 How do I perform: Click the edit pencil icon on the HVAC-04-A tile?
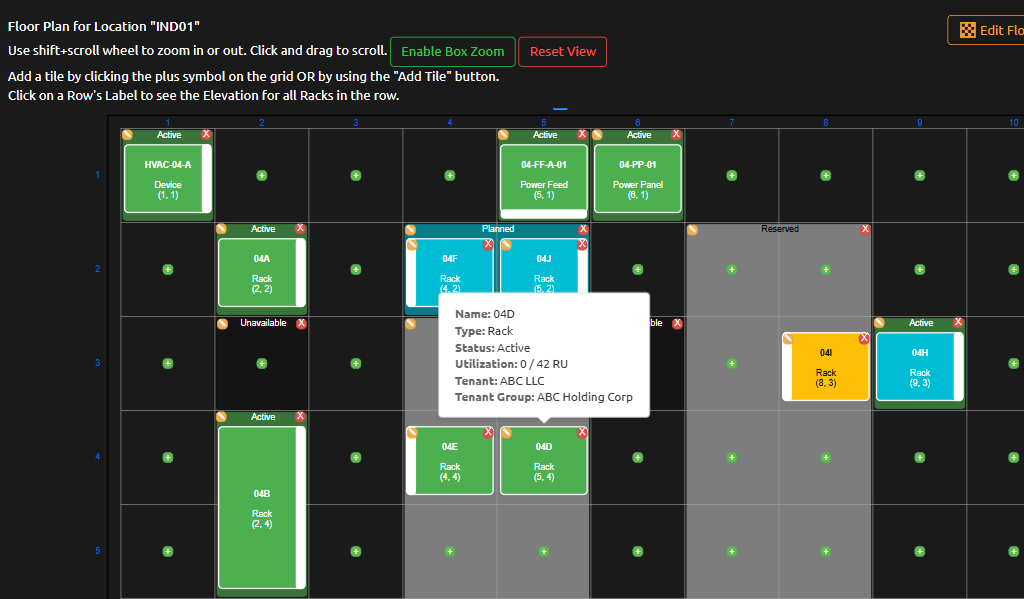(126, 133)
